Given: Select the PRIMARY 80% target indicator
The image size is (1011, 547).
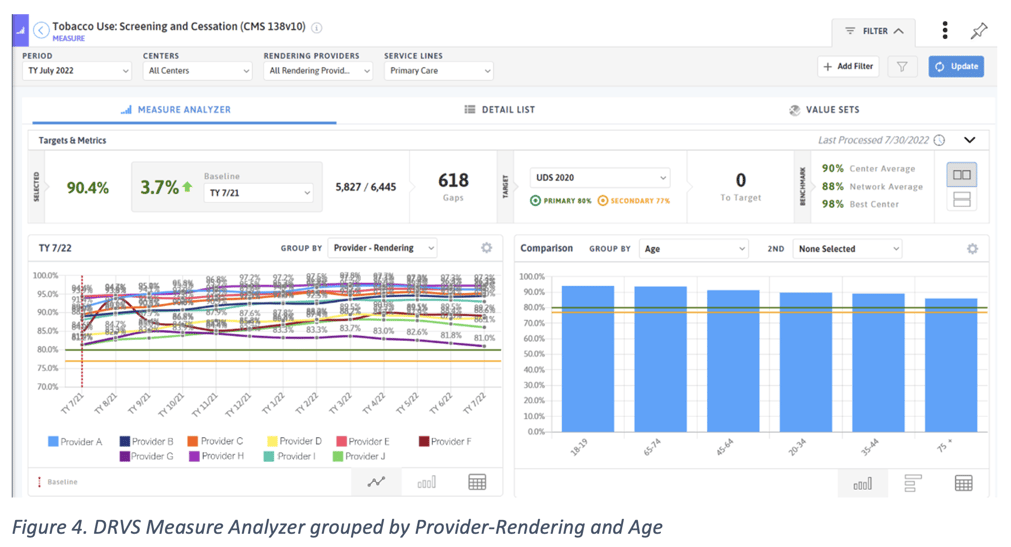Looking at the screenshot, I should tap(560, 201).
